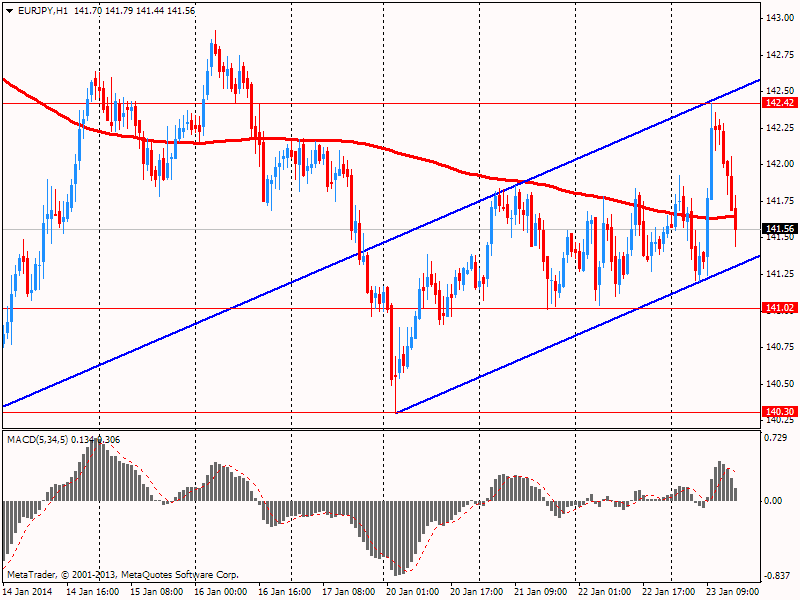
Task: Click the 14 Jan 2014 time label
Action: click(x=28, y=591)
